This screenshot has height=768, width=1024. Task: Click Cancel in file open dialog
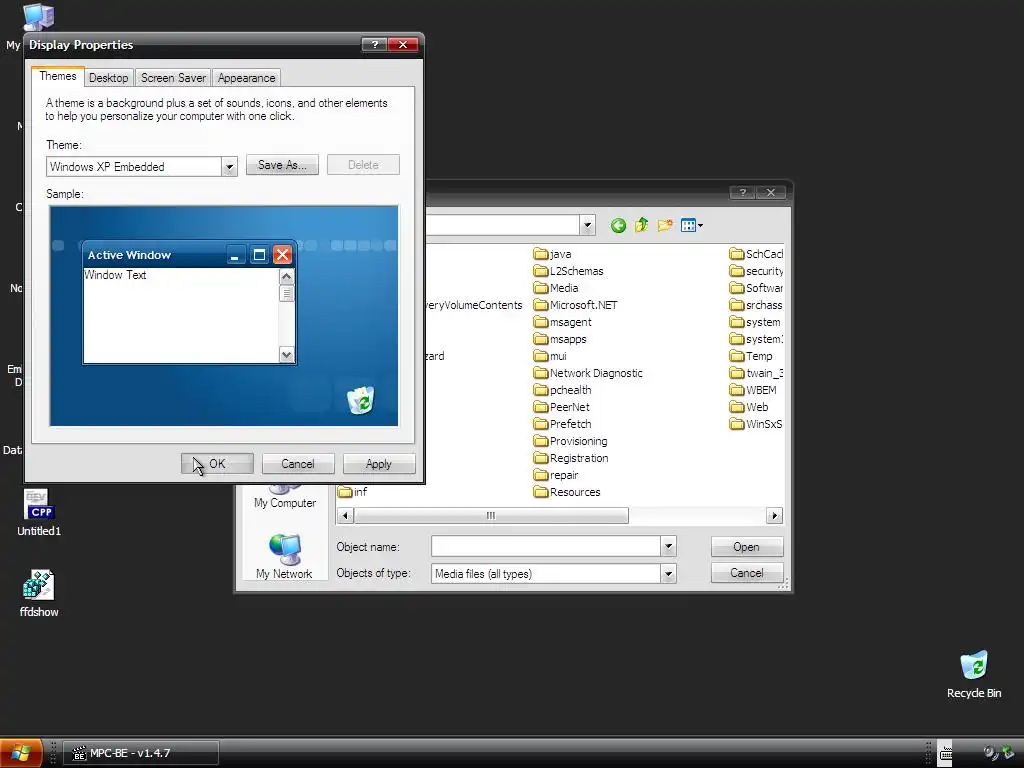pyautogui.click(x=746, y=573)
